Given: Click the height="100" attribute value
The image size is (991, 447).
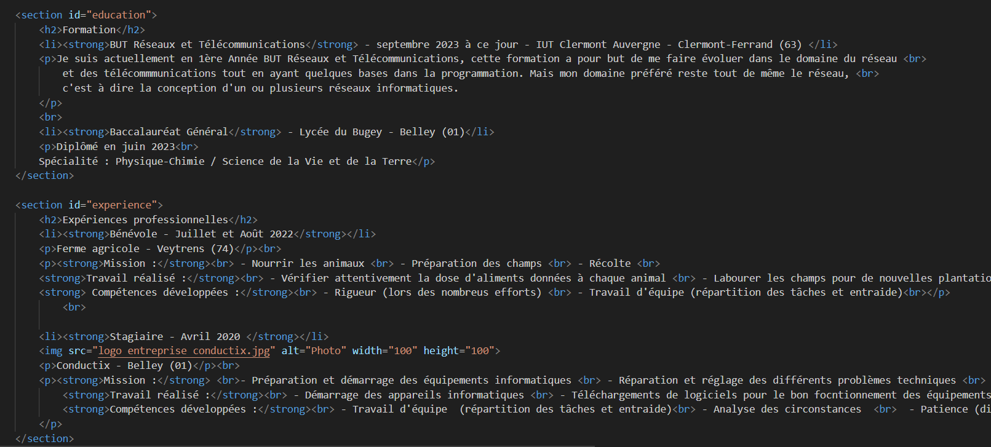Looking at the screenshot, I should [x=461, y=351].
